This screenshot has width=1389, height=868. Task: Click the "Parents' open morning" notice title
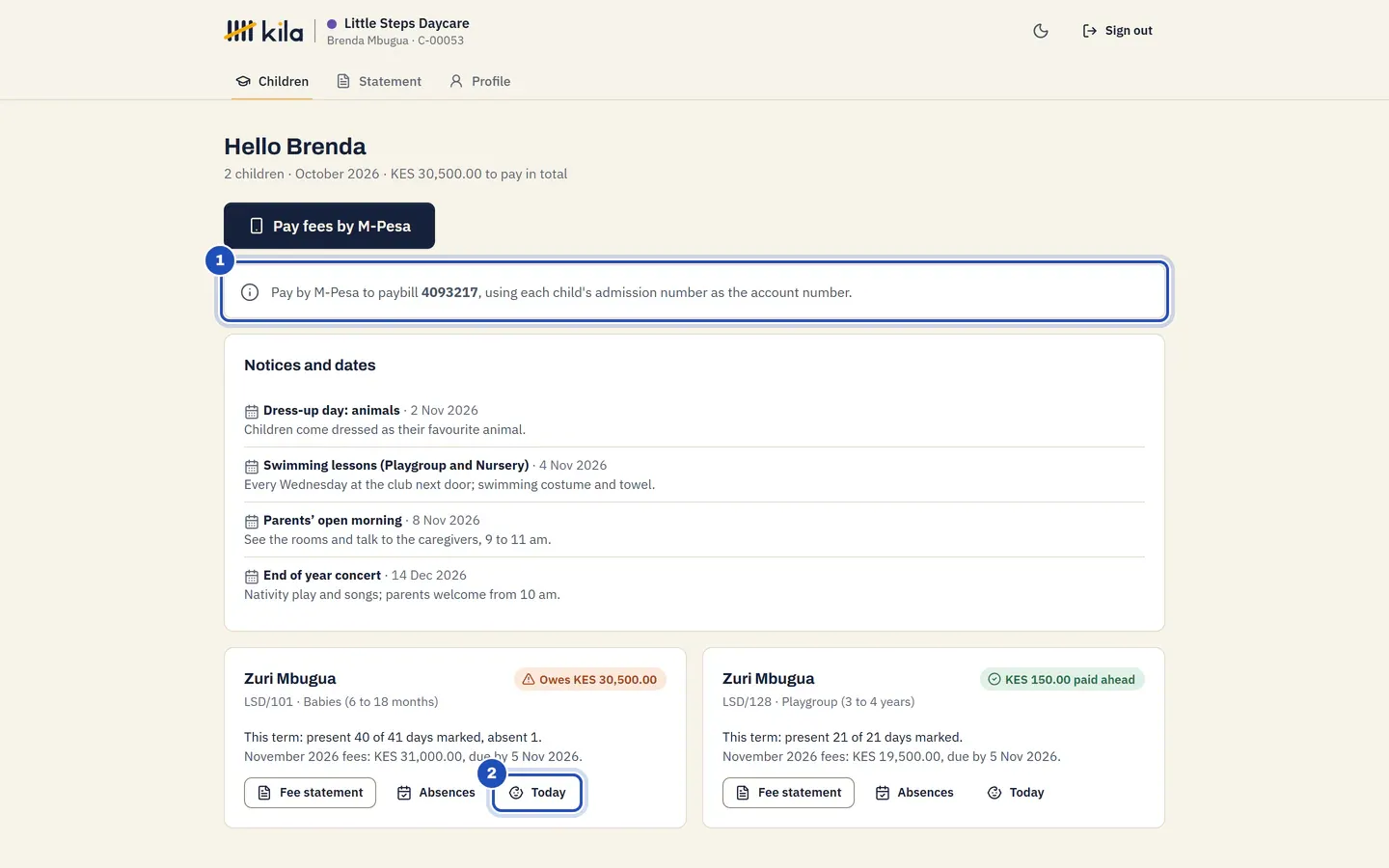click(x=333, y=521)
